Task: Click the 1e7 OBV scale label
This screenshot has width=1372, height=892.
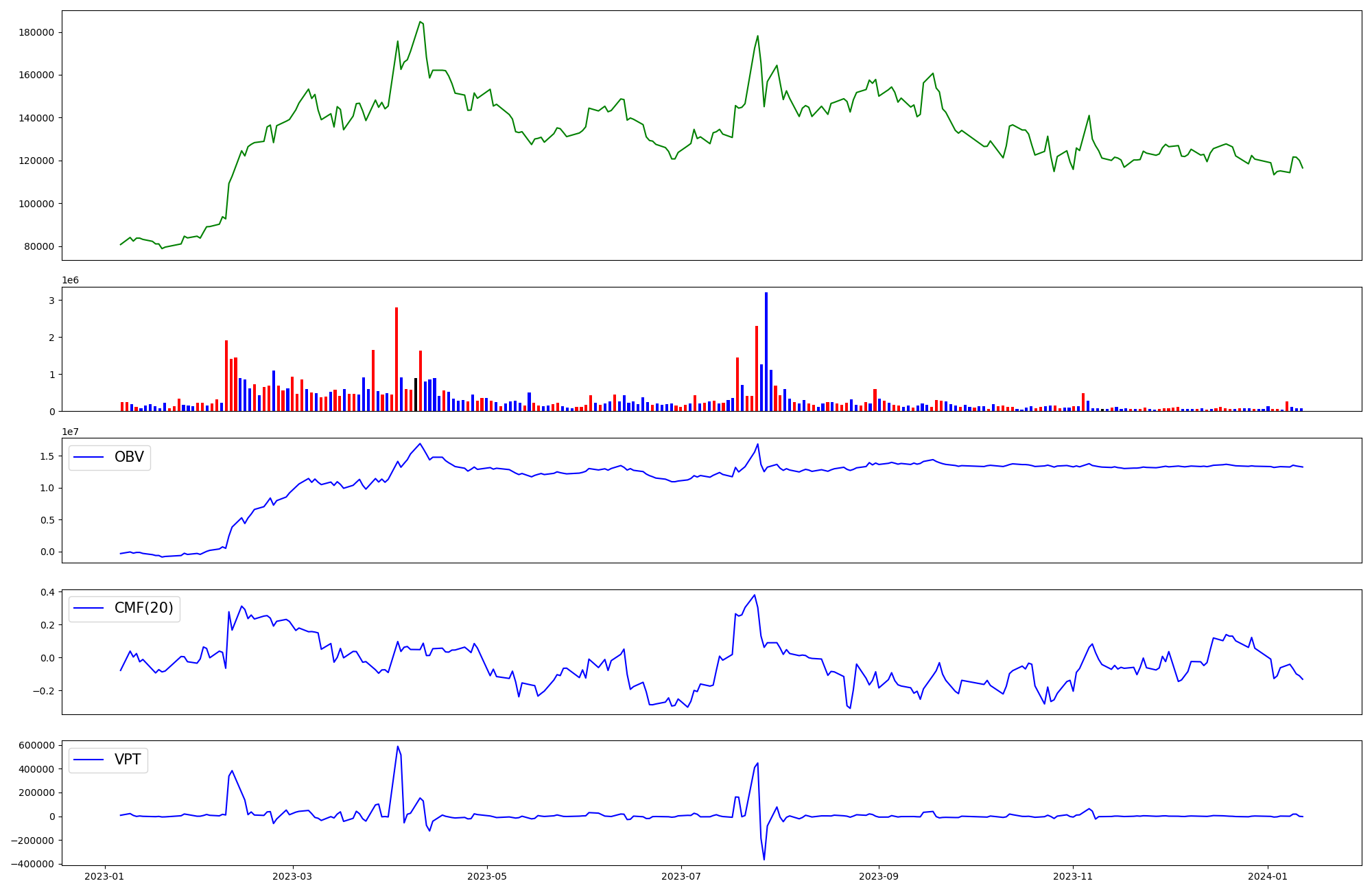Action: click(70, 432)
